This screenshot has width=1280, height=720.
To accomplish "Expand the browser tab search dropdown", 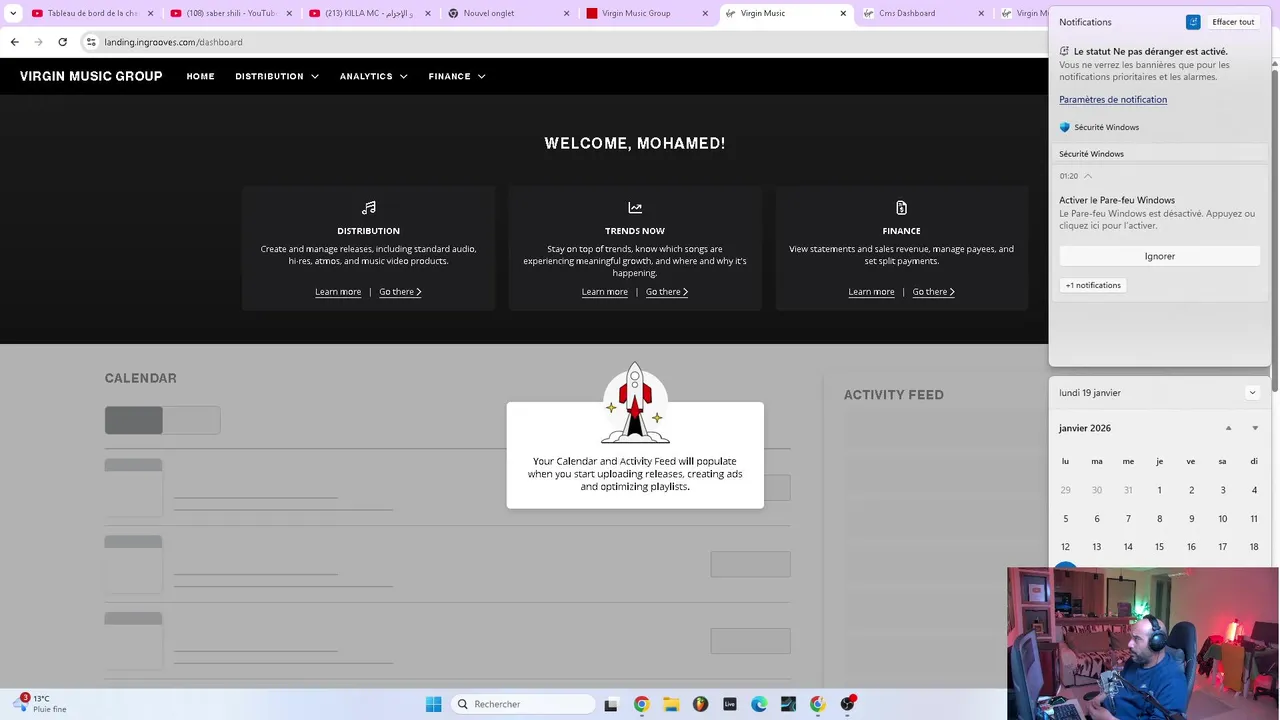I will click(x=13, y=13).
